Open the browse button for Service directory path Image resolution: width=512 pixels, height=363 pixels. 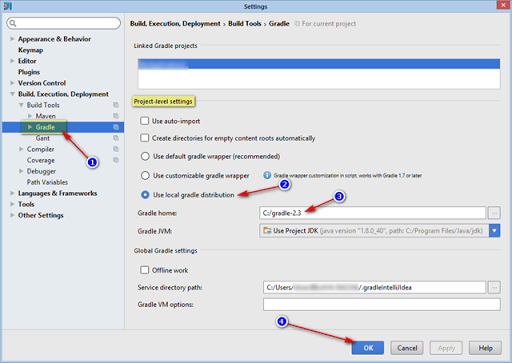pos(494,287)
